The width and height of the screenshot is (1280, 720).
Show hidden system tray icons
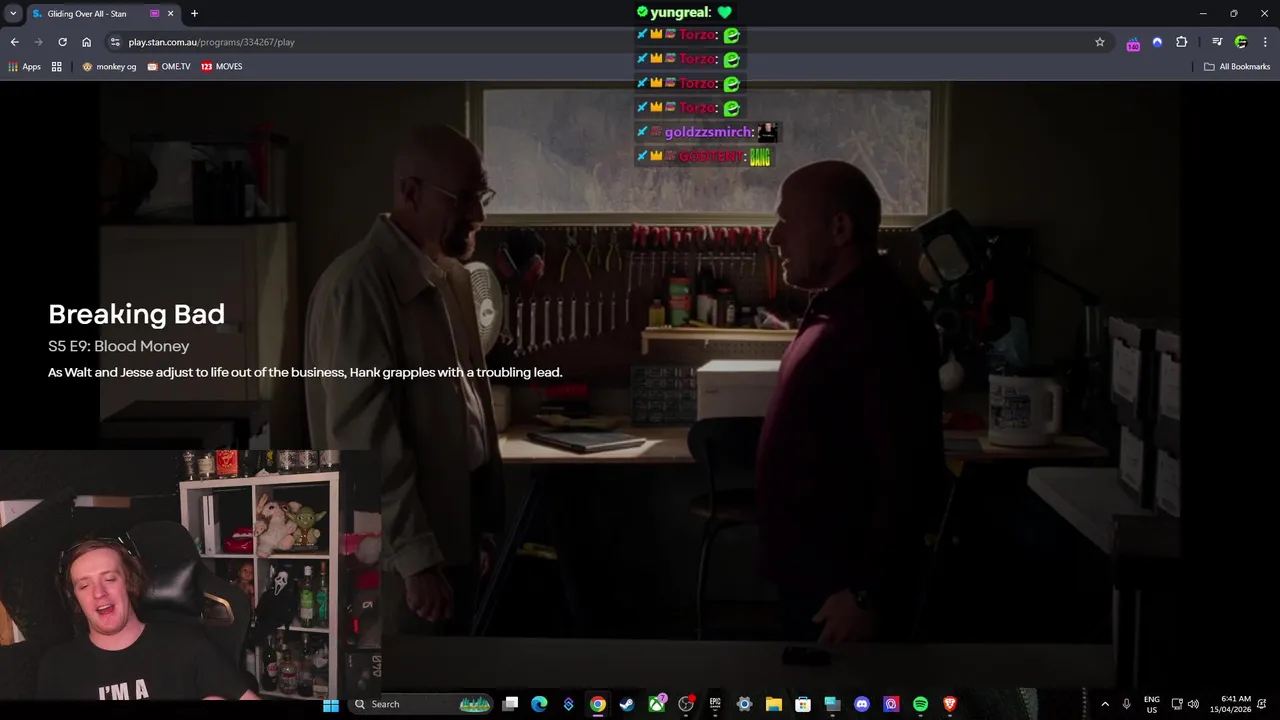pos(1105,704)
